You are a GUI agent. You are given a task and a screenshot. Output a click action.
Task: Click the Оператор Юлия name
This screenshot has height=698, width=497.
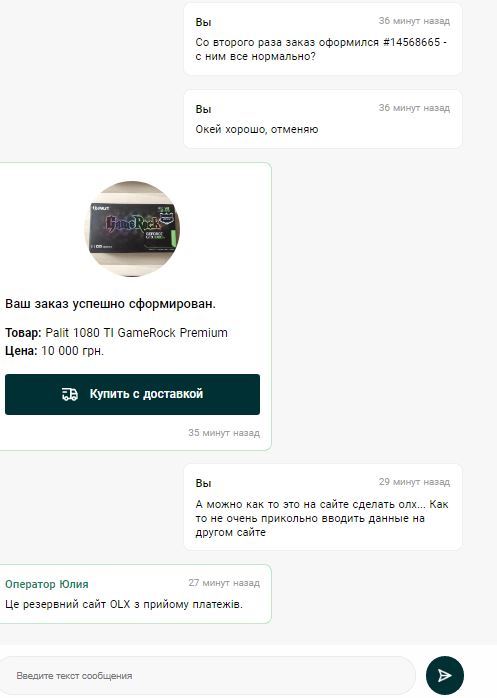47,584
